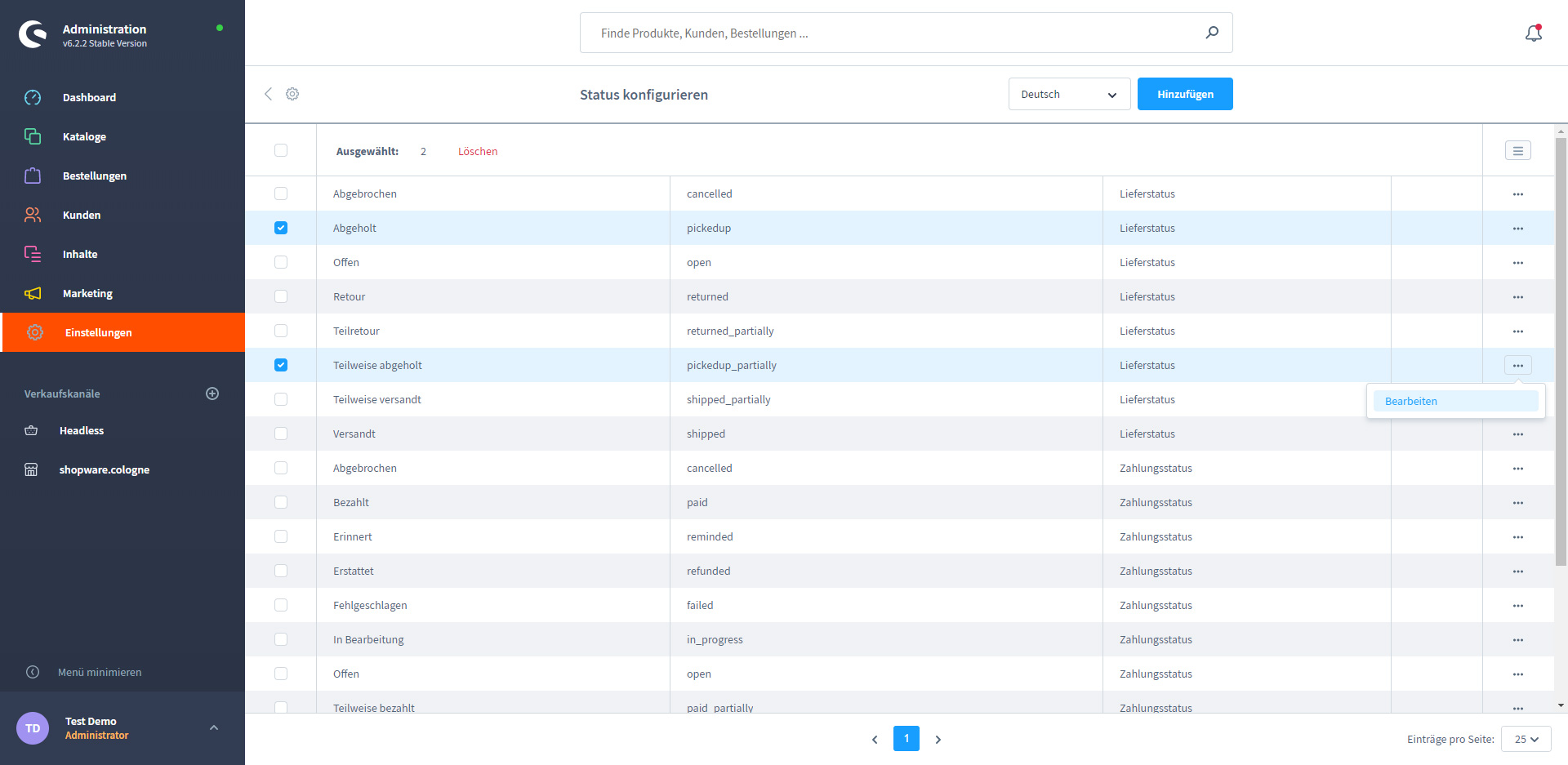
Task: Open the Dashboard icon in sidebar
Action: coord(33,97)
